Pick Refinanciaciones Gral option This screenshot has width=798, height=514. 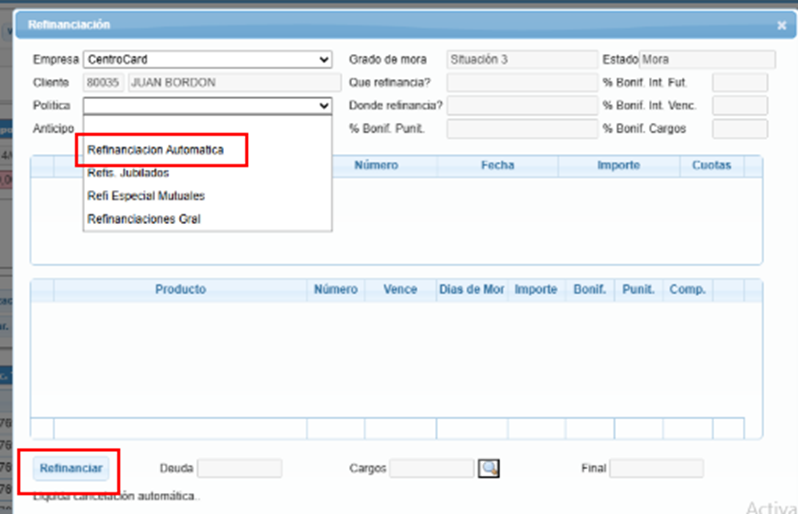[144, 219]
